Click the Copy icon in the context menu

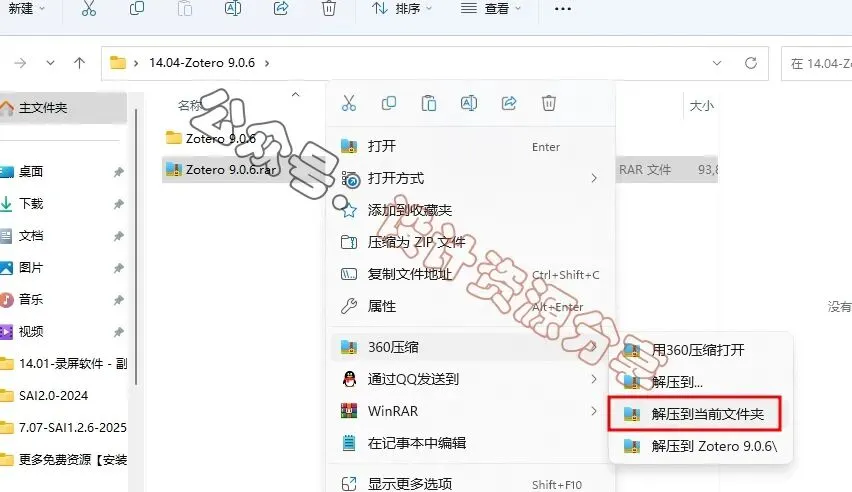click(x=389, y=103)
